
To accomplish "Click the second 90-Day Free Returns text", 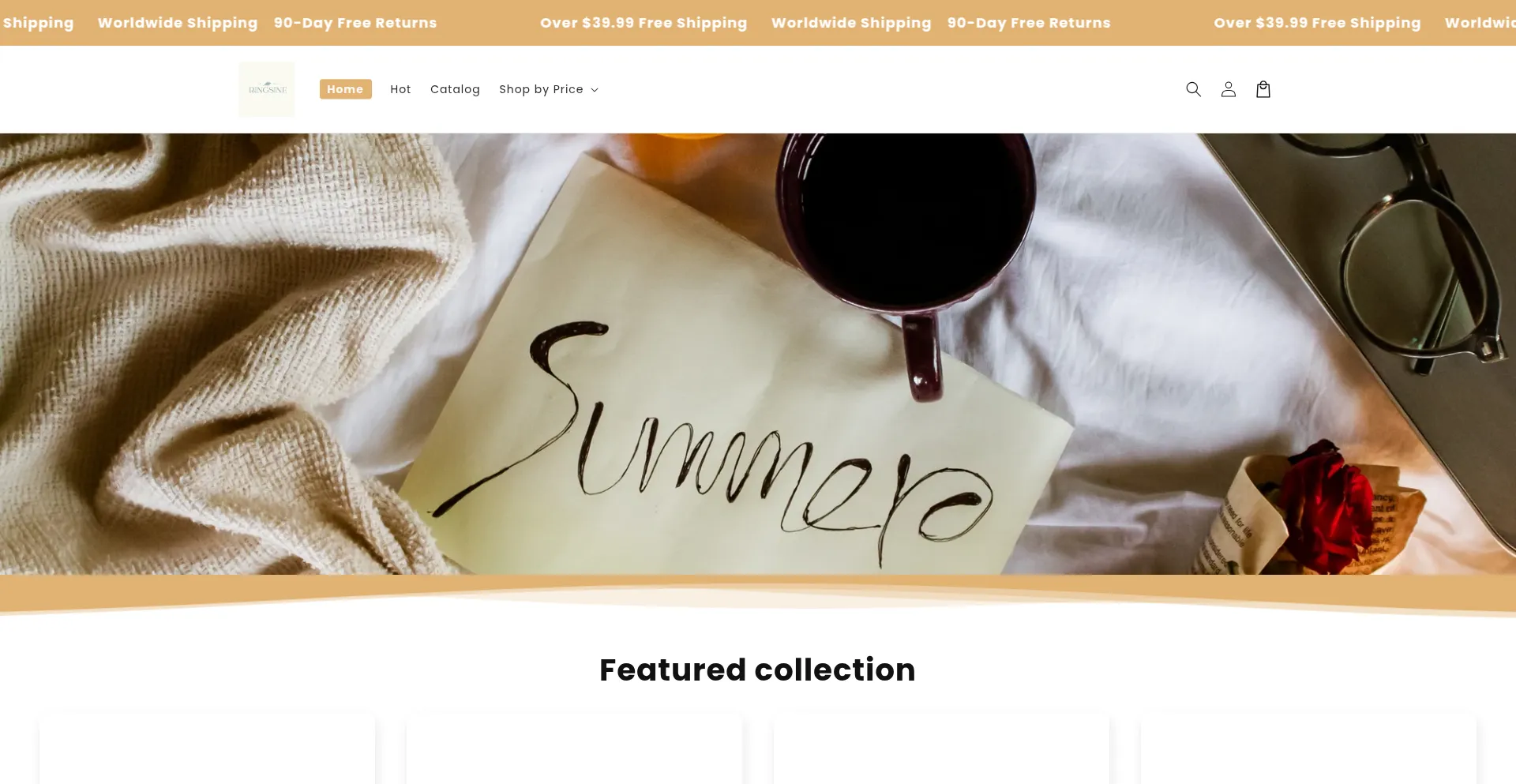I will (1029, 23).
